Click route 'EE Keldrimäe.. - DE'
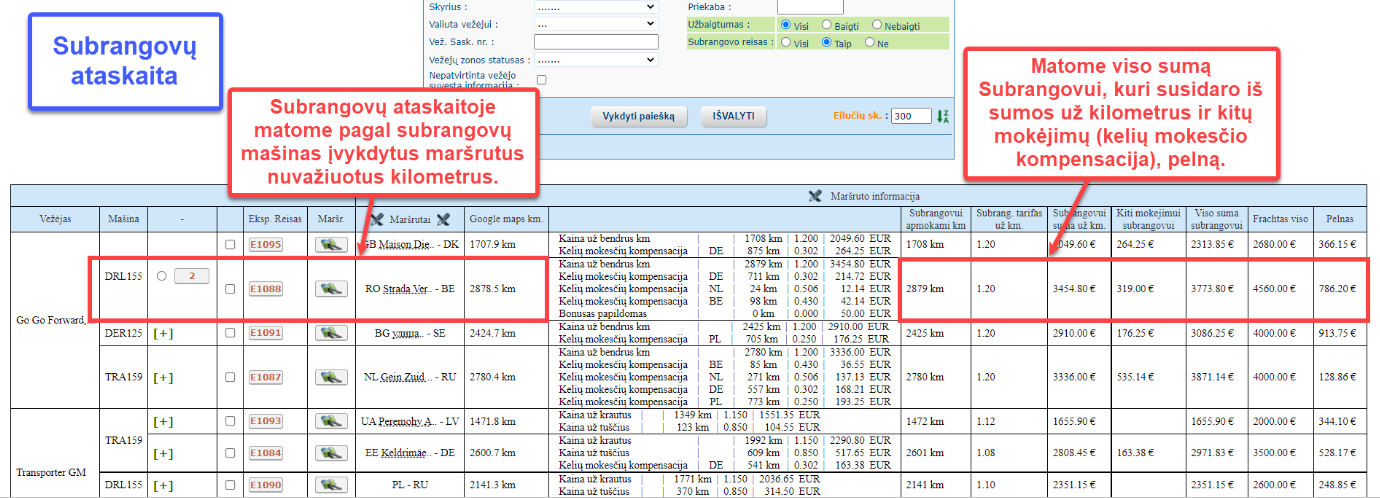Viewport: 1380px width, 498px height. (410, 453)
